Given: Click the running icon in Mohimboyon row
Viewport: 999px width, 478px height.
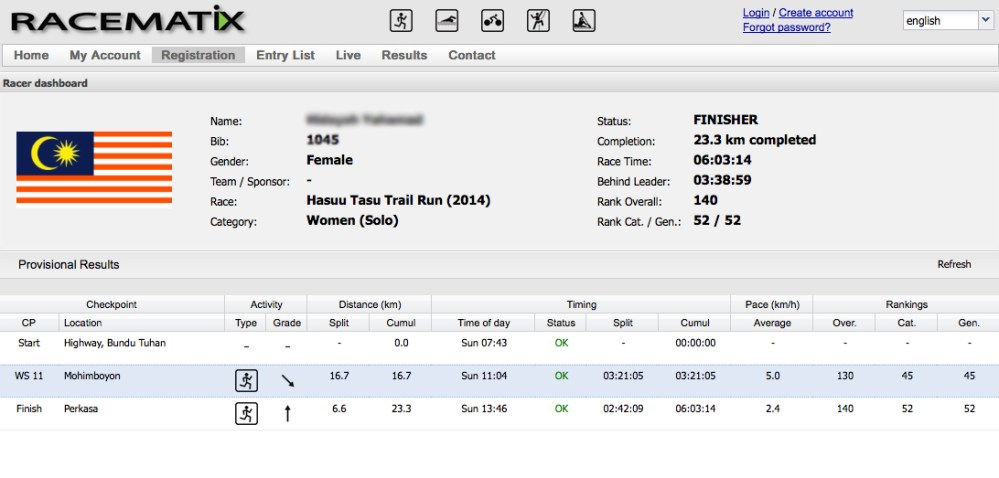Looking at the screenshot, I should click(246, 380).
